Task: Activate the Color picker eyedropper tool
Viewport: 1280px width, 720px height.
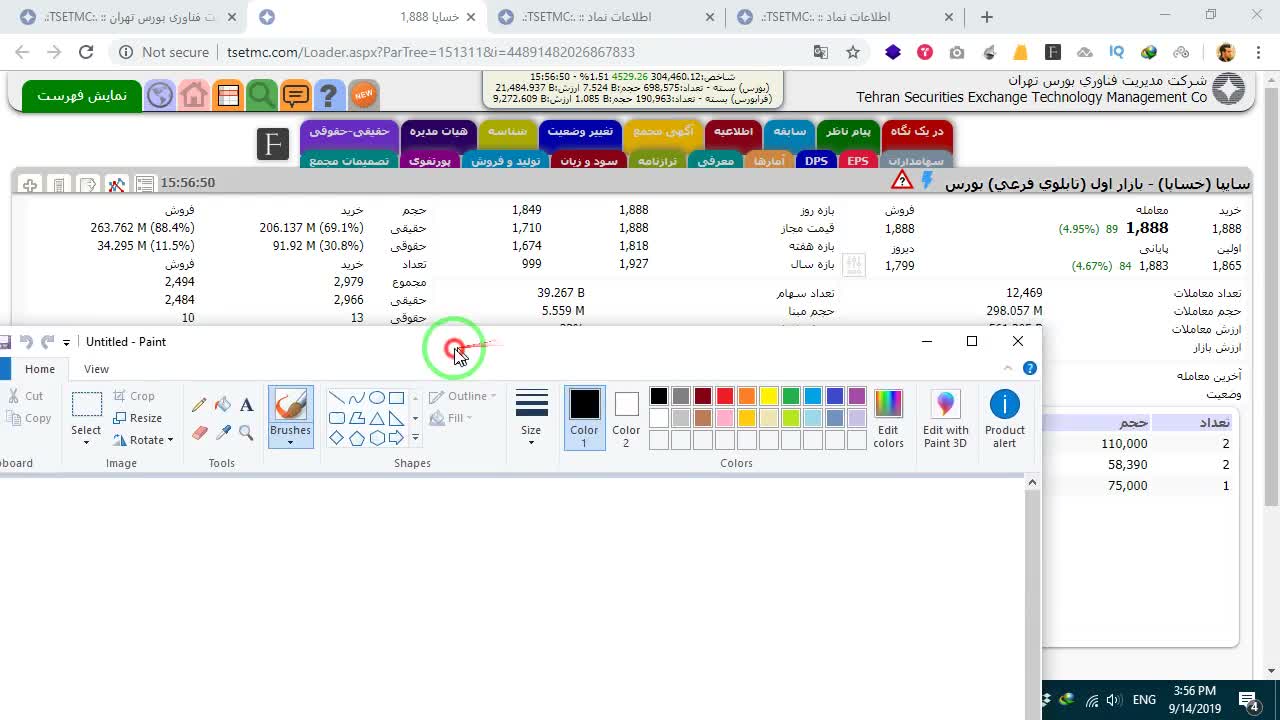Action: pos(222,433)
